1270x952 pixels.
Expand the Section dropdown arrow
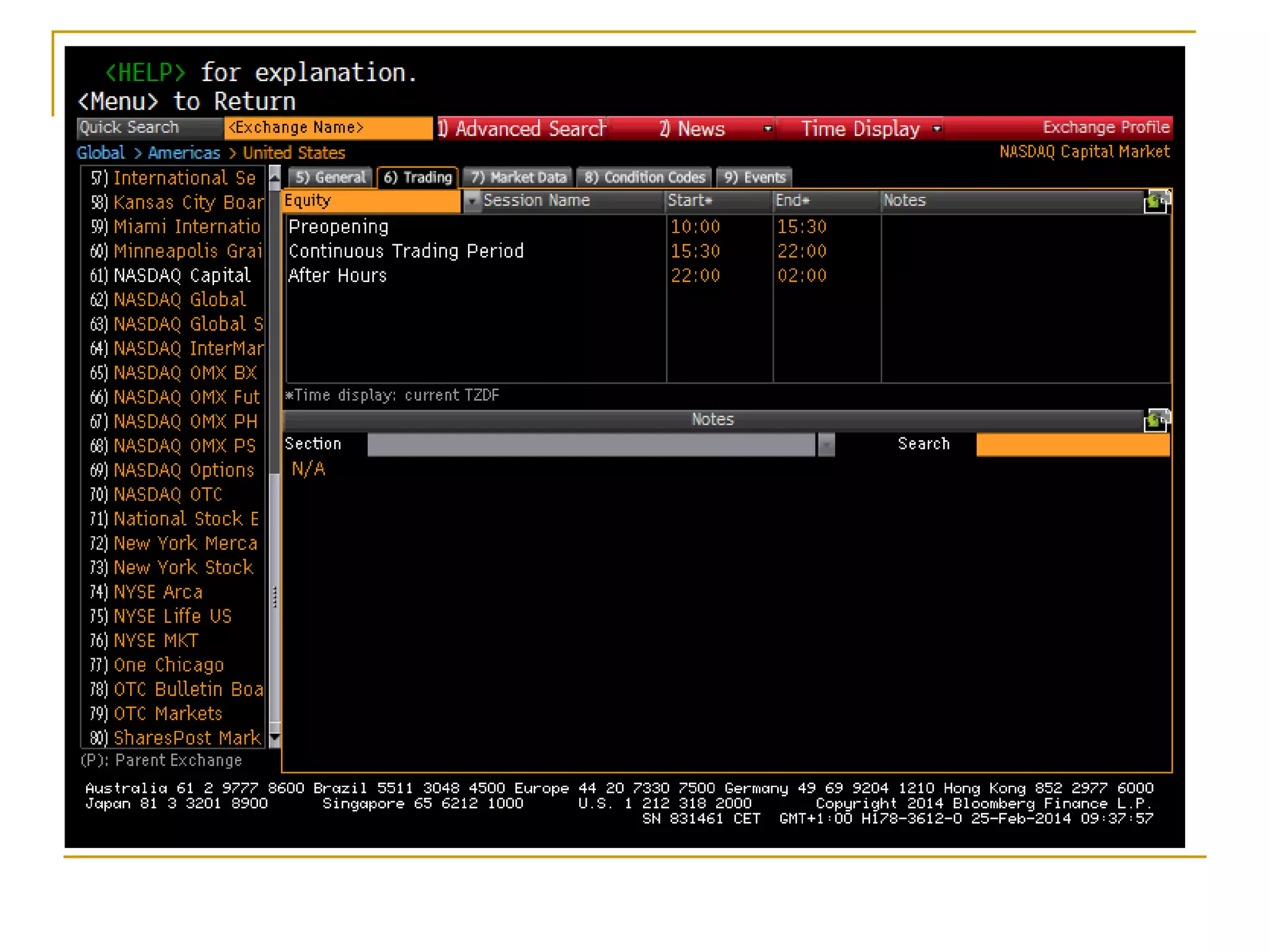(826, 444)
